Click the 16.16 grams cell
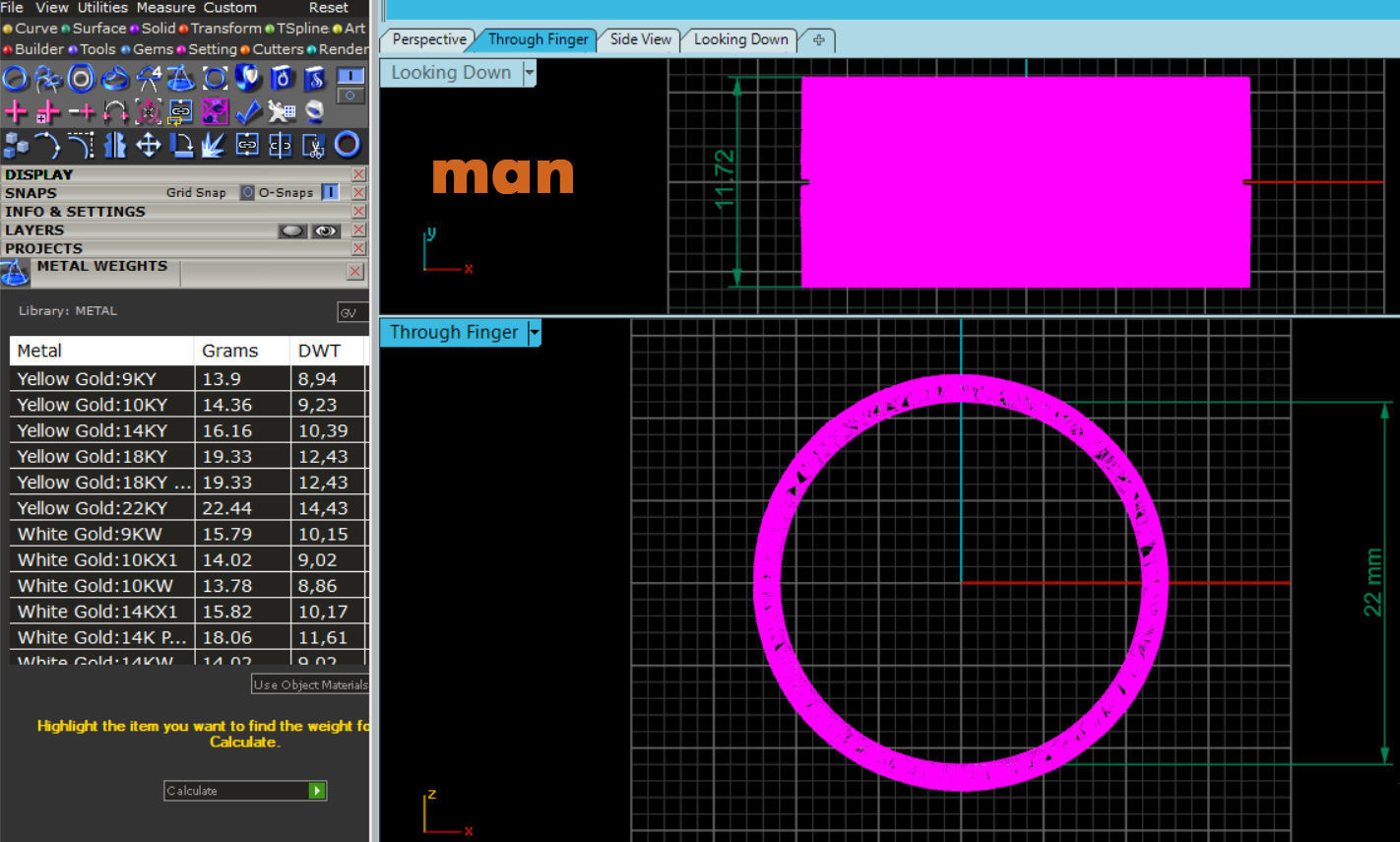 pyautogui.click(x=242, y=430)
